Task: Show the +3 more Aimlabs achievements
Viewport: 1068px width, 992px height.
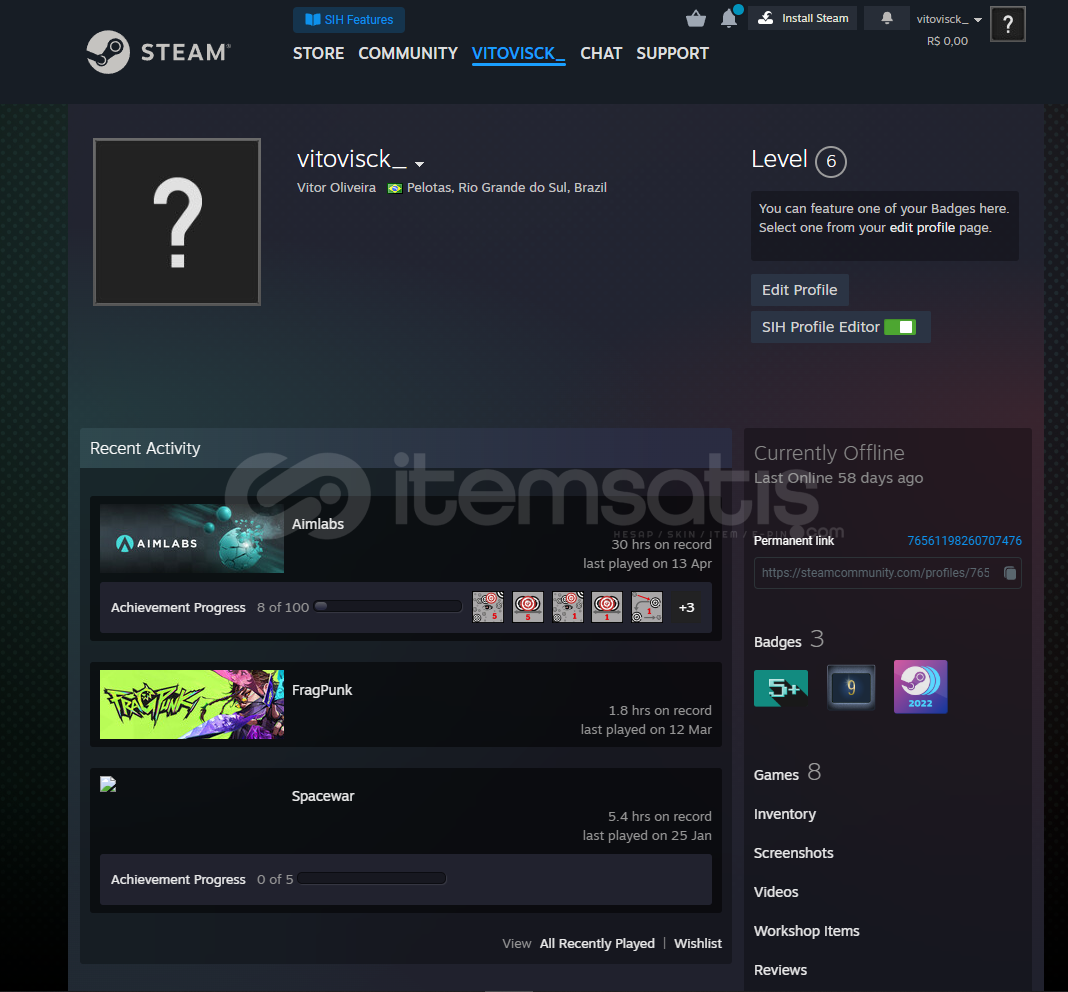Action: tap(687, 607)
